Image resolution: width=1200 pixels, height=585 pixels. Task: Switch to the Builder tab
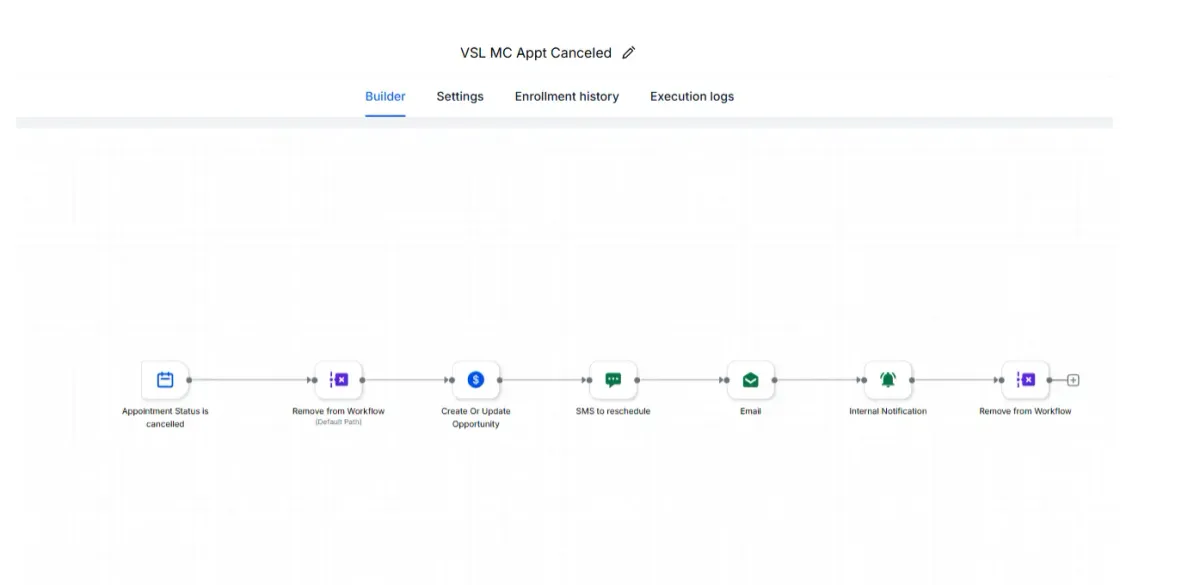click(385, 97)
